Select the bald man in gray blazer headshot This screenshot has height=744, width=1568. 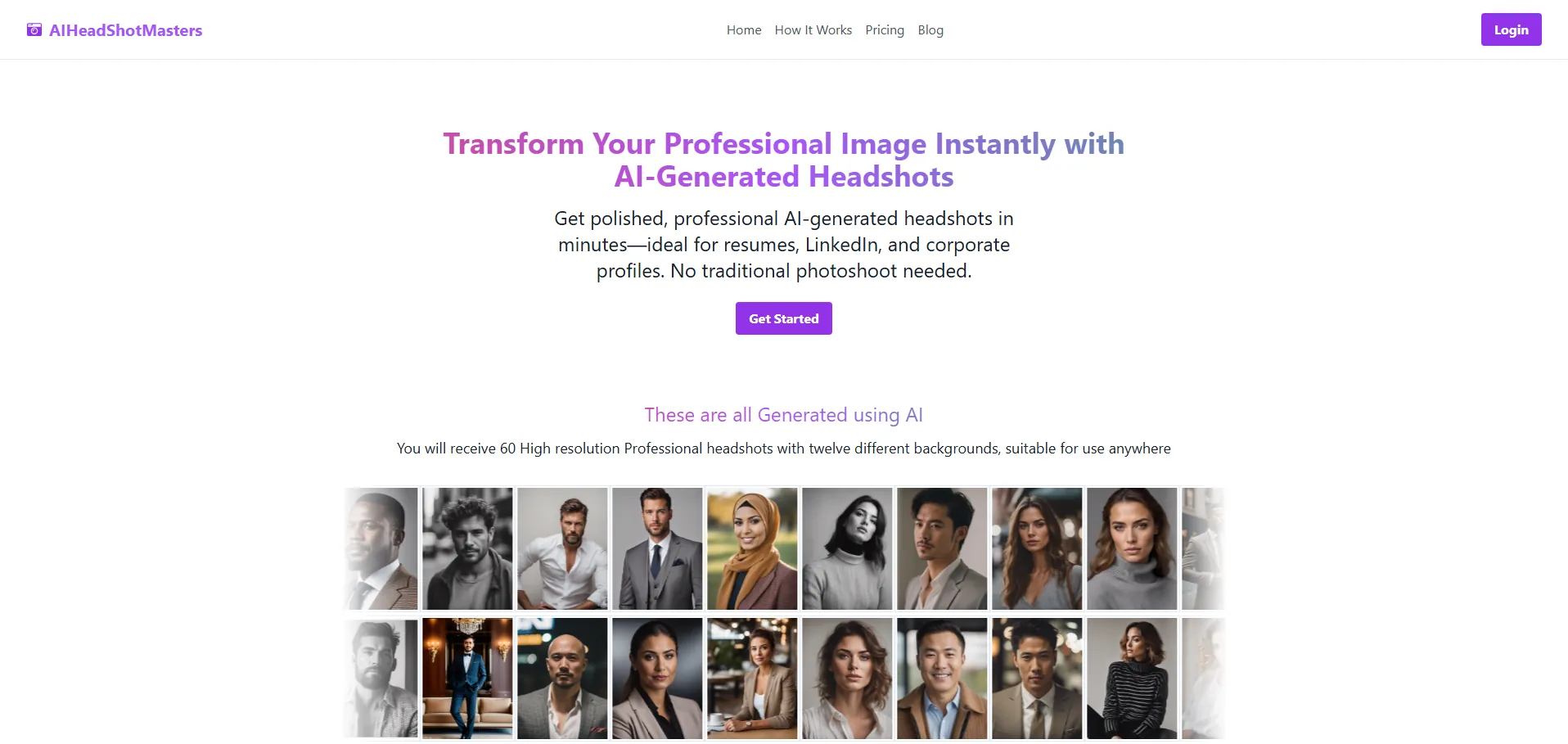562,679
